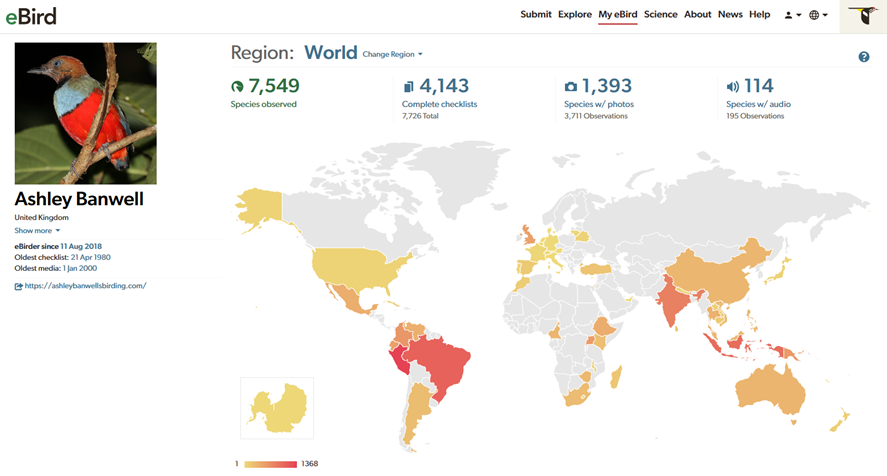Select India on the map
The width and height of the screenshot is (887, 476).
point(672,299)
